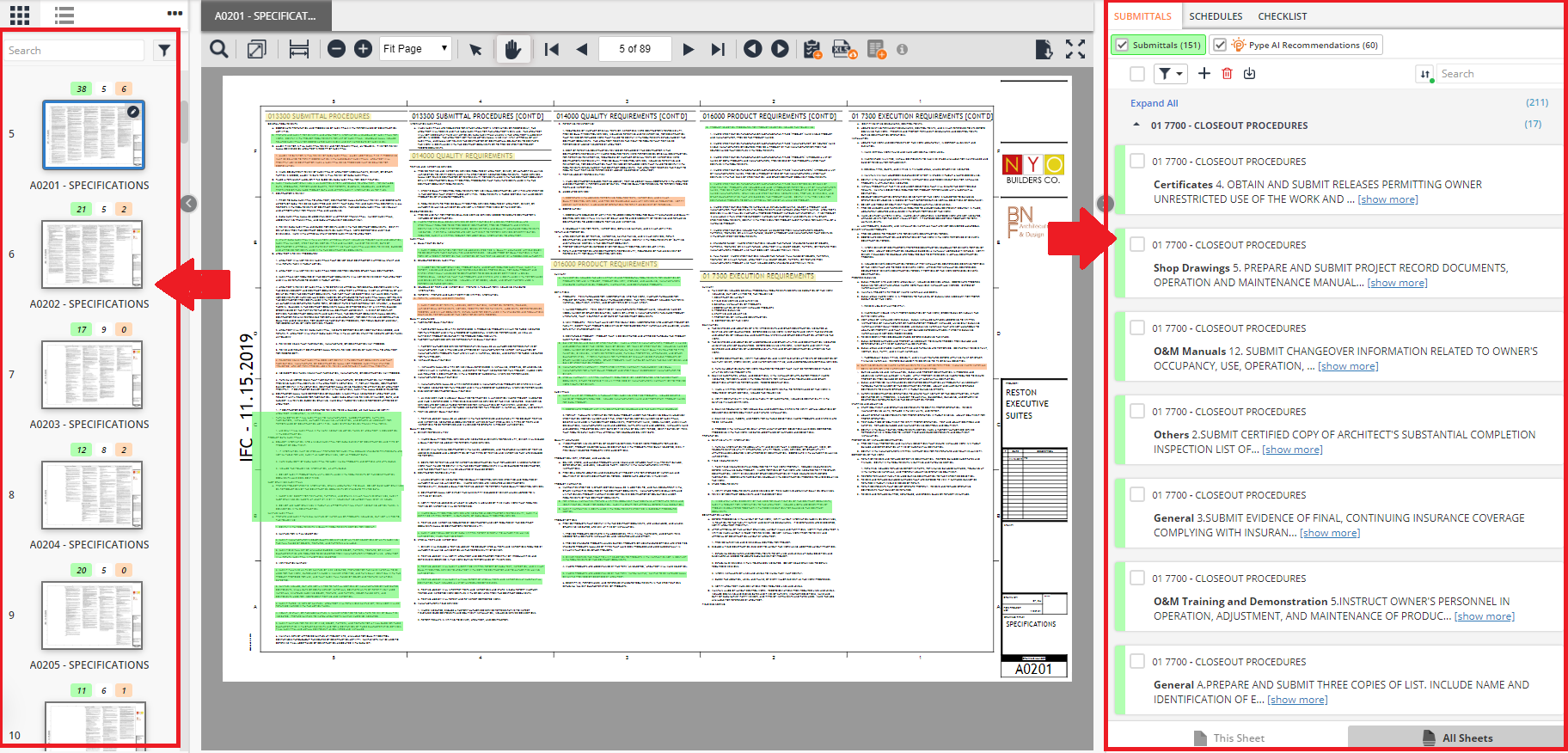Open the Schedules tab
Screen dimensions: 1568x753
[x=1216, y=16]
